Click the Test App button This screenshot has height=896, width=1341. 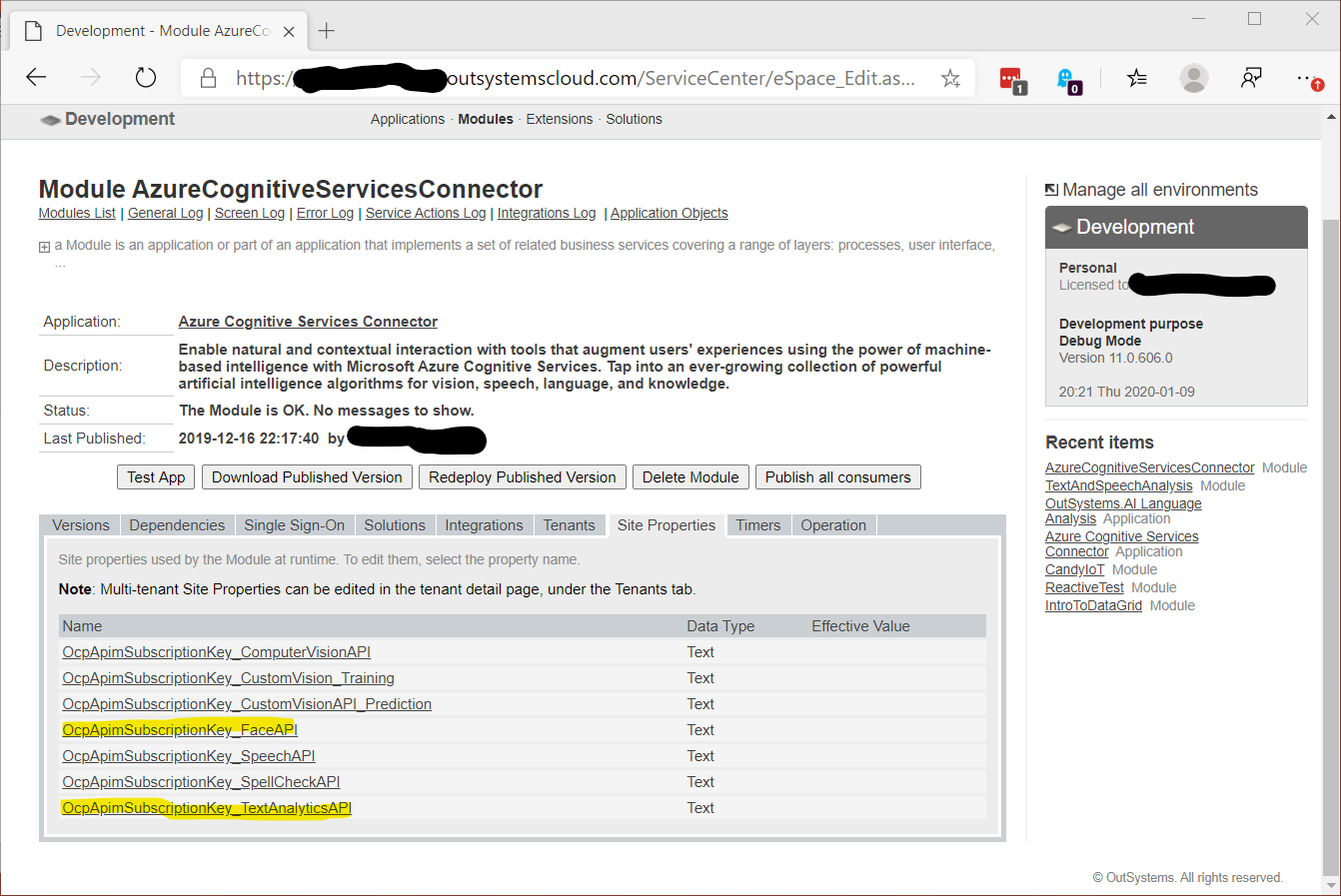[x=156, y=477]
